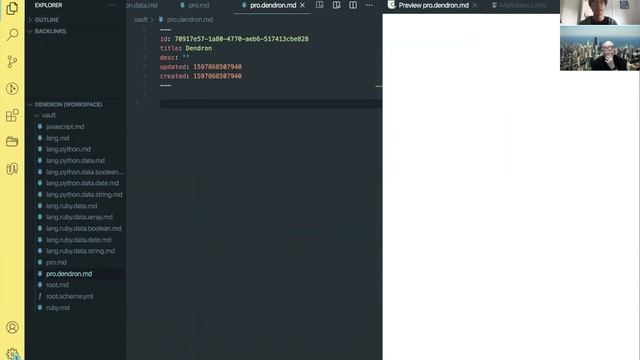640x360 pixels.
Task: Expand the Backlinks section
Action: pyautogui.click(x=50, y=31)
